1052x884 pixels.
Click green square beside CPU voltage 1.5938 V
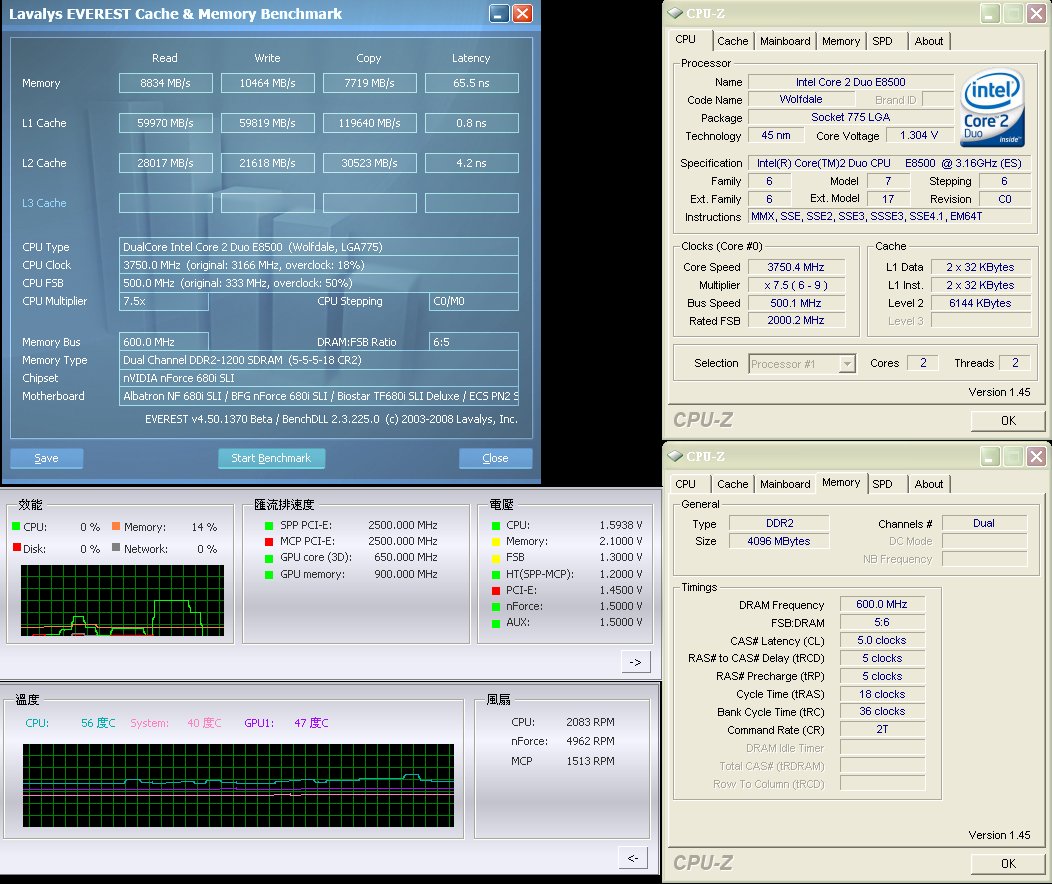pos(496,526)
